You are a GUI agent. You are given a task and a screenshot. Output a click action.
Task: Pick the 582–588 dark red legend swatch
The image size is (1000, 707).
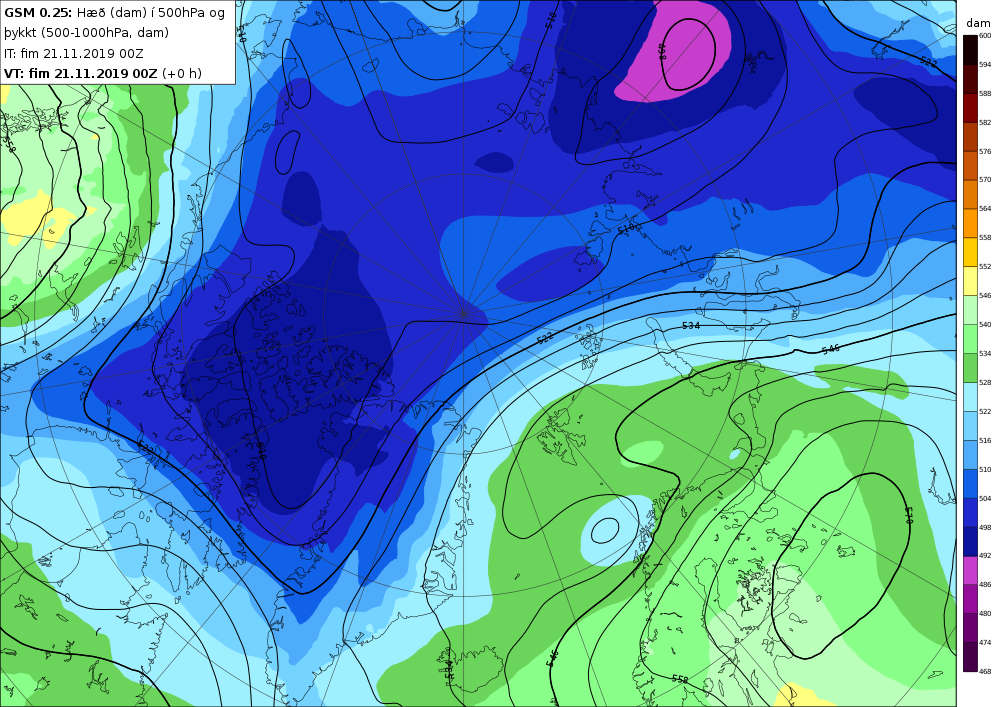[x=970, y=108]
